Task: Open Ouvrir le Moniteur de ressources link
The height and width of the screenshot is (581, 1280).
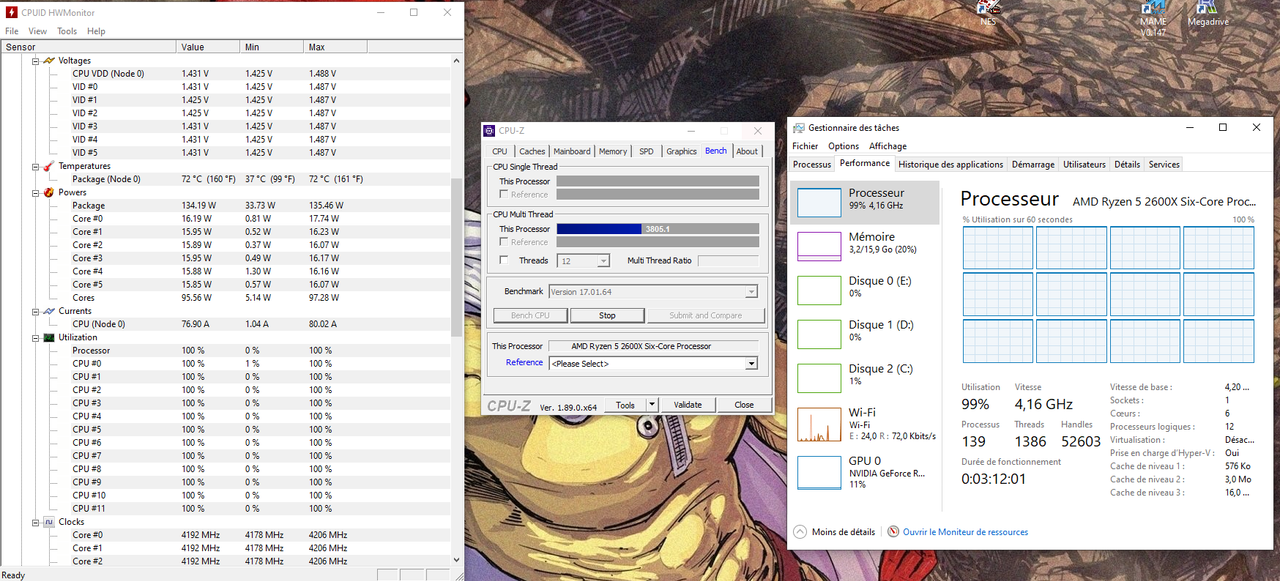Action: [x=965, y=532]
